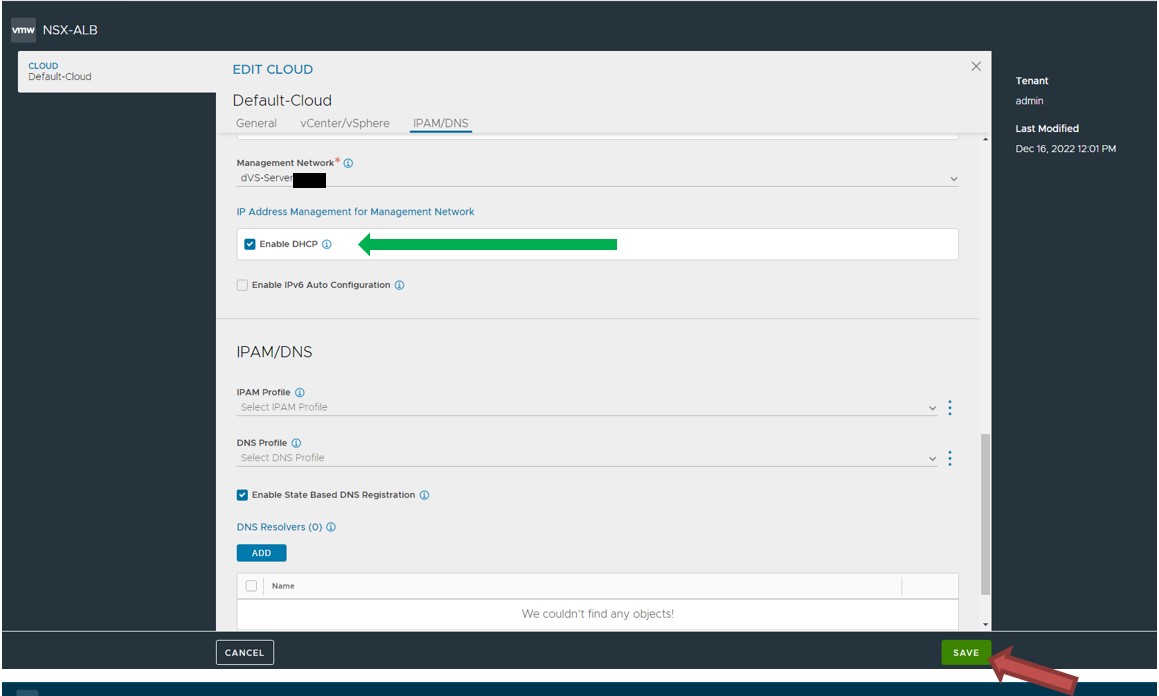Screen dimensions: 1159x696
Task: Click IP Address Management for Management Network heading
Action: tap(356, 212)
